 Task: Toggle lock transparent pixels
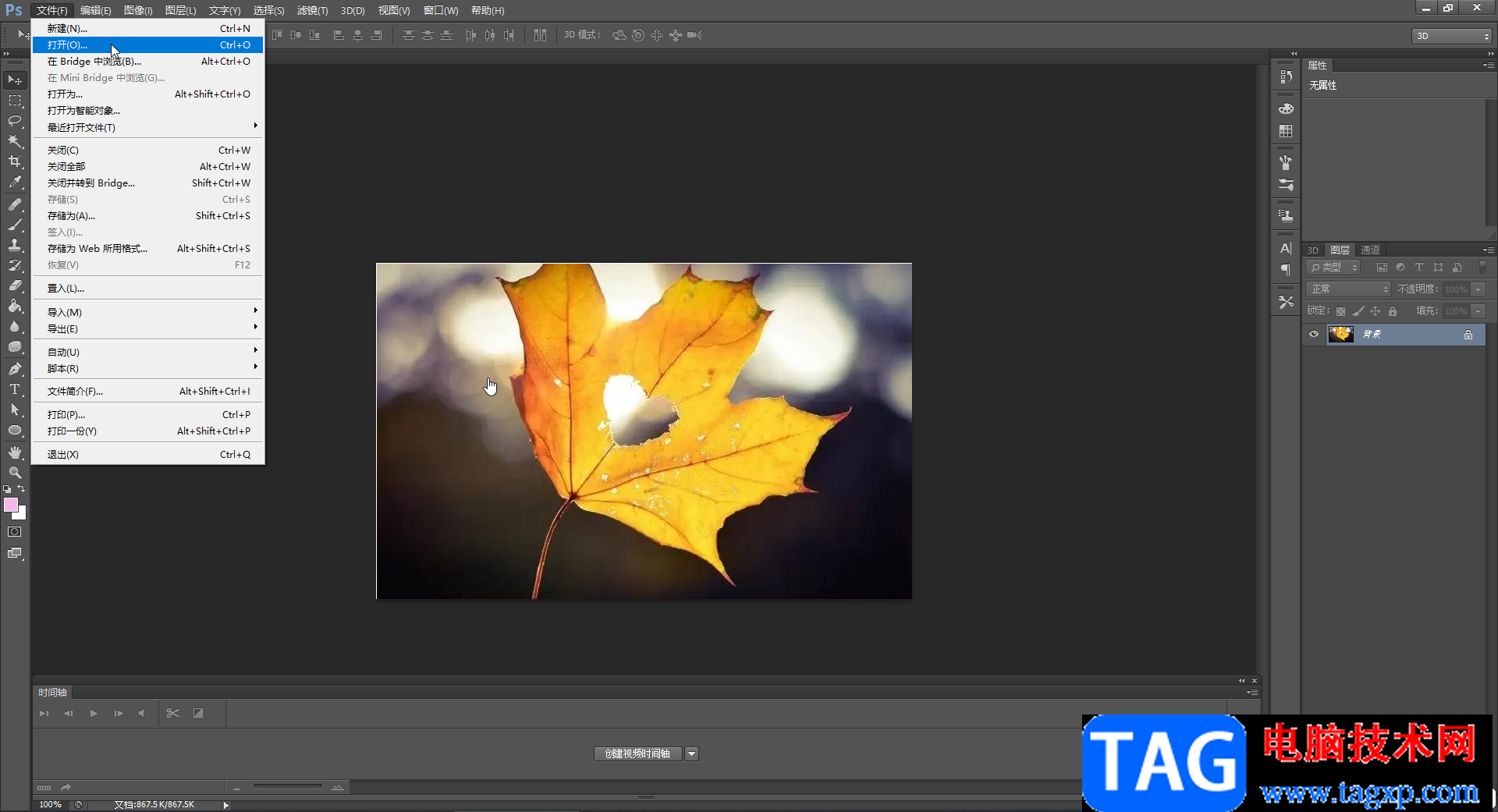1340,311
